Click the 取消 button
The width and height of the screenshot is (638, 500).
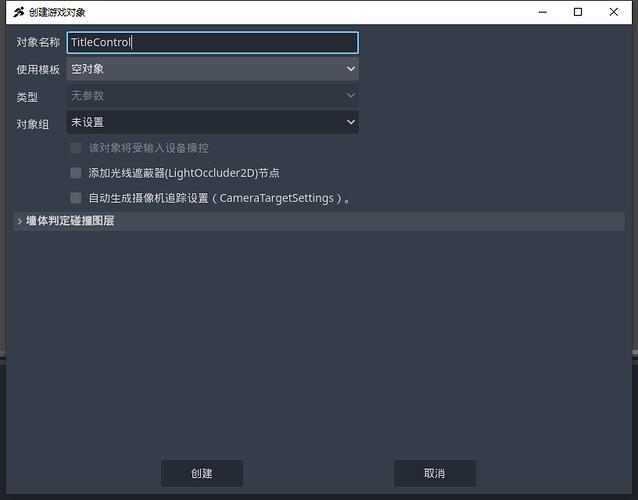[x=434, y=473]
